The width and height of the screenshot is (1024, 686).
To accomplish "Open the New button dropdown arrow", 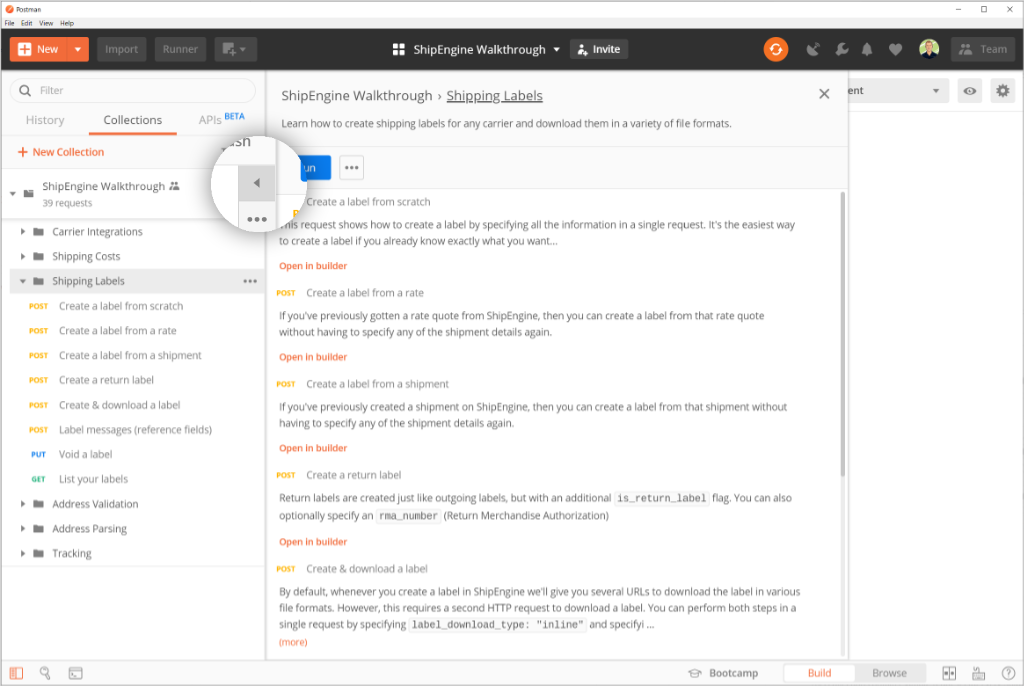I will (79, 49).
